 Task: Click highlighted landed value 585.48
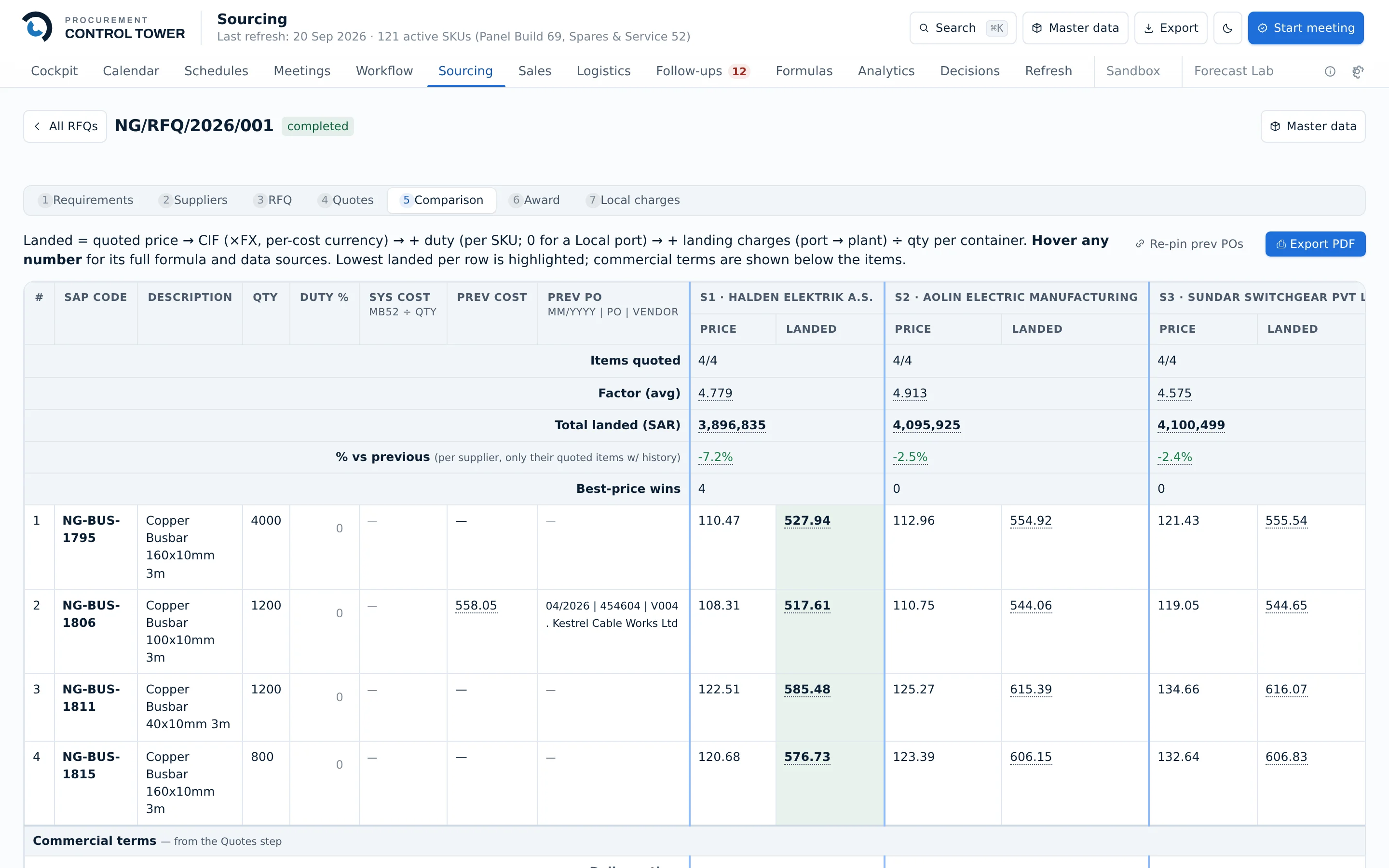pos(807,690)
